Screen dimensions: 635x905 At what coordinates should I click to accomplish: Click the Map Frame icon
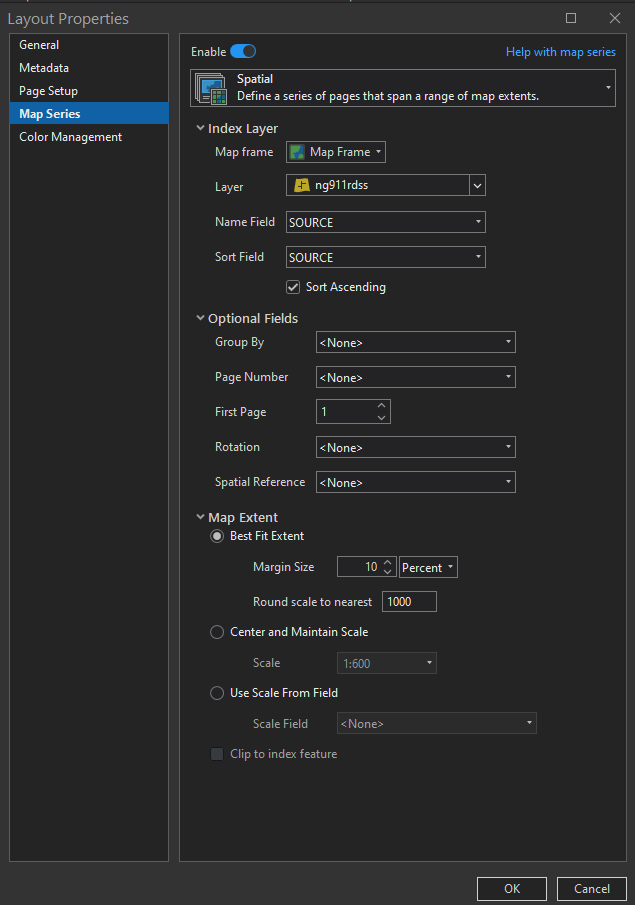(298, 152)
